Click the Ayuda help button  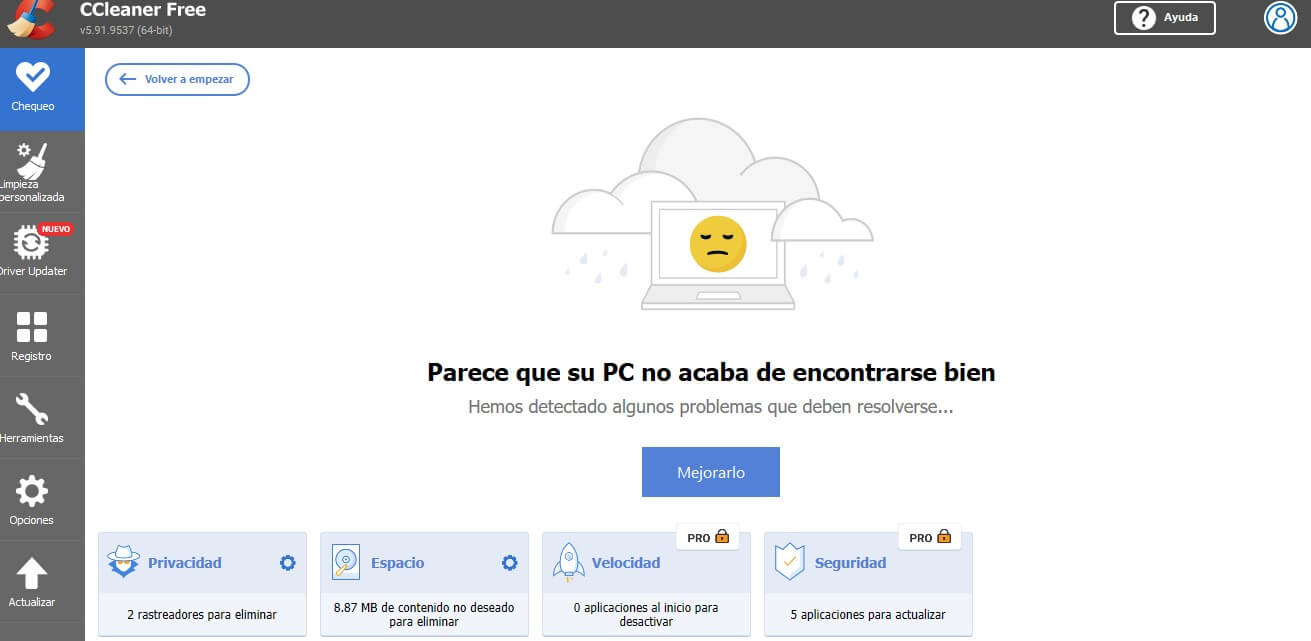click(x=1165, y=18)
